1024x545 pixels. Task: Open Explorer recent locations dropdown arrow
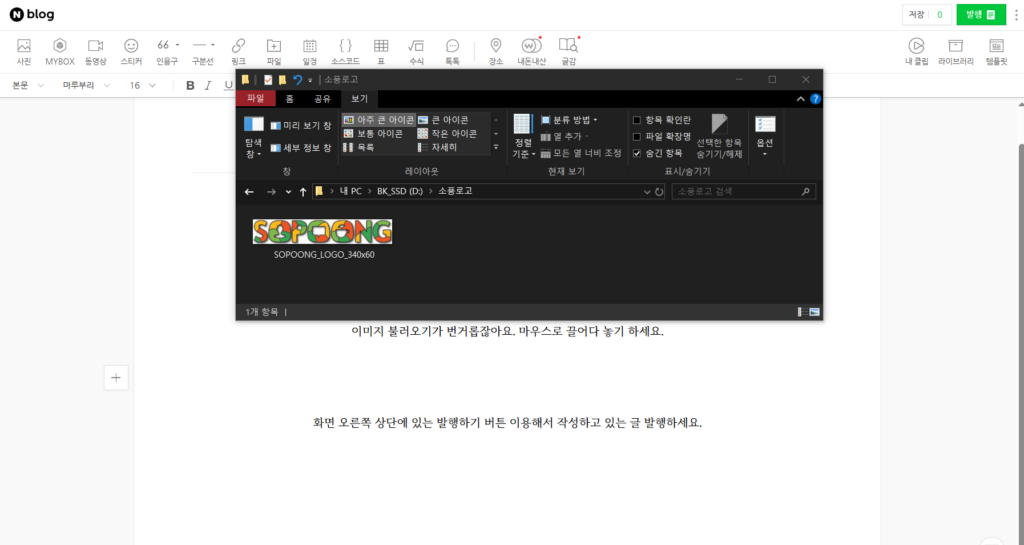click(288, 192)
